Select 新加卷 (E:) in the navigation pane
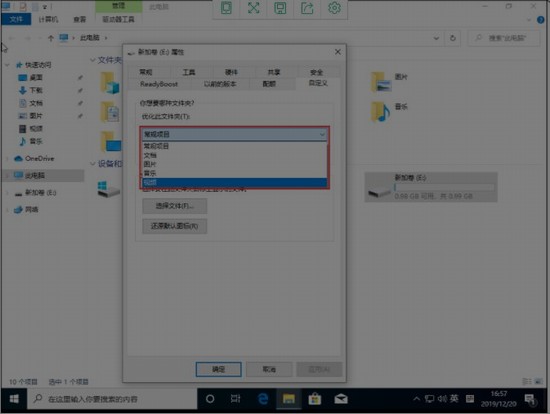The image size is (550, 414). (x=40, y=193)
